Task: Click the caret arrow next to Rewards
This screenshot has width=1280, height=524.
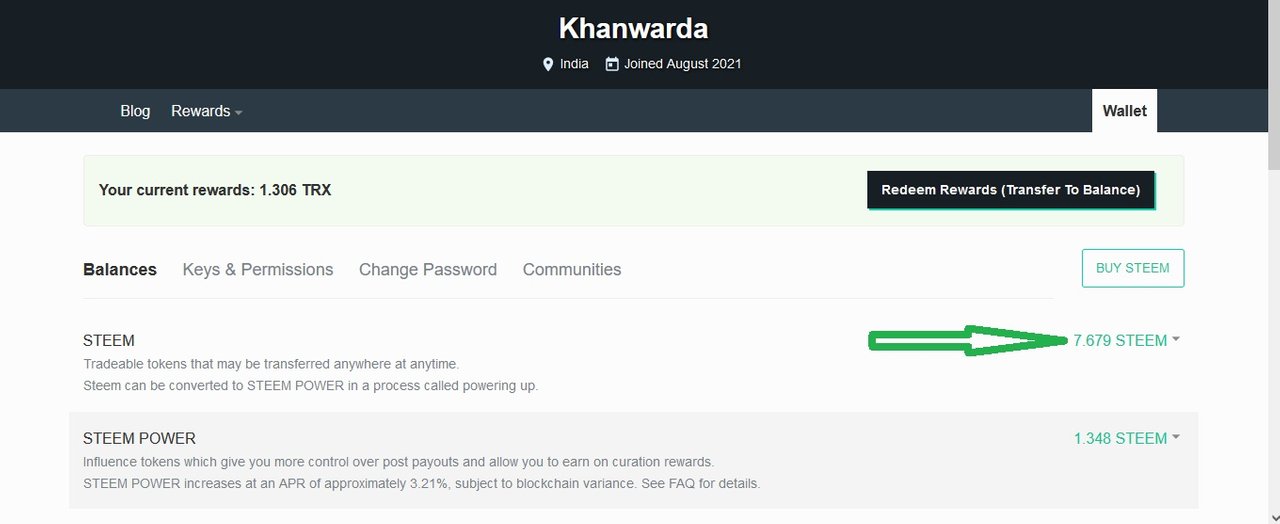Action: (x=238, y=113)
